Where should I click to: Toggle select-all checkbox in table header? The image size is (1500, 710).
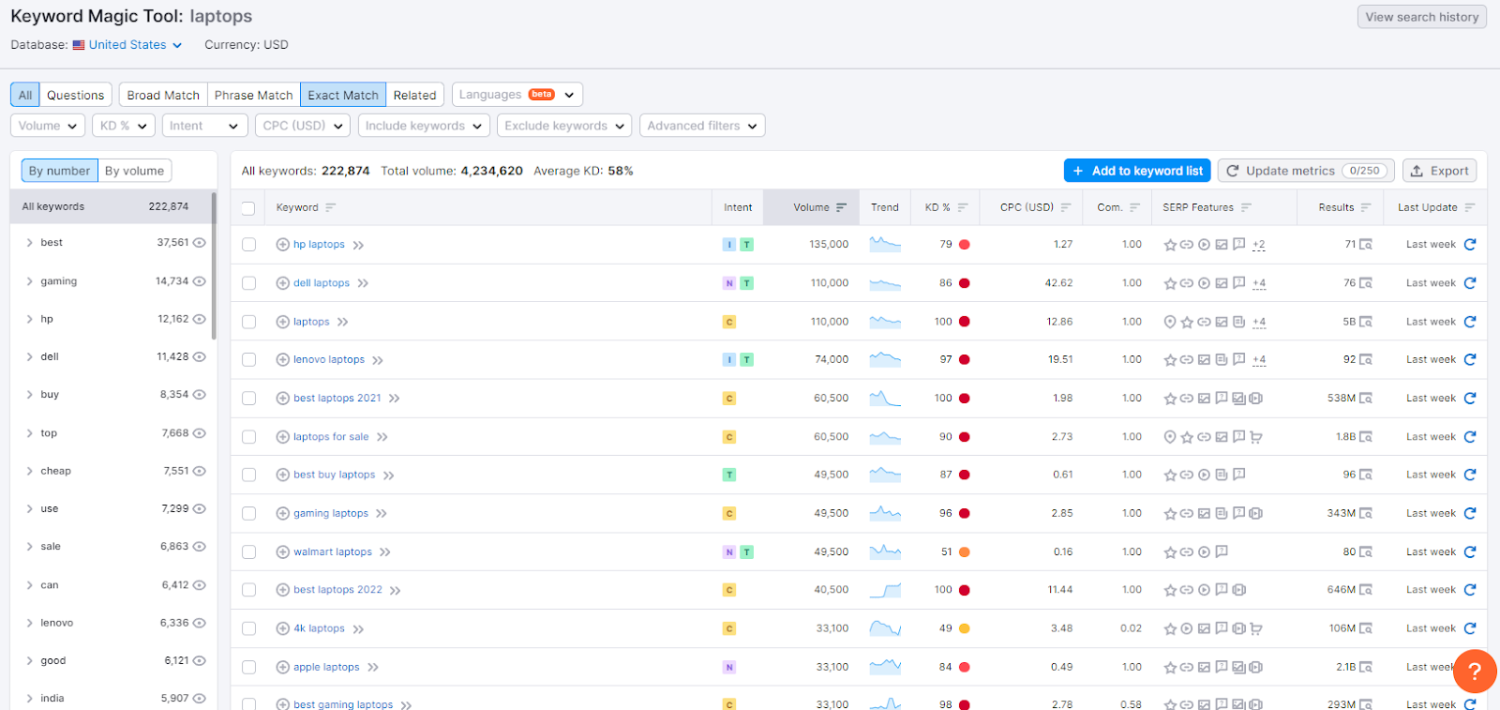[x=249, y=208]
